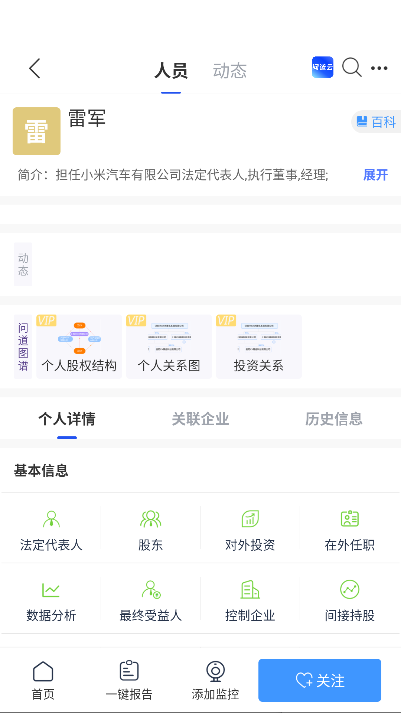Open the 百科 encyclopedia button
The height and width of the screenshot is (713, 401).
[376, 122]
